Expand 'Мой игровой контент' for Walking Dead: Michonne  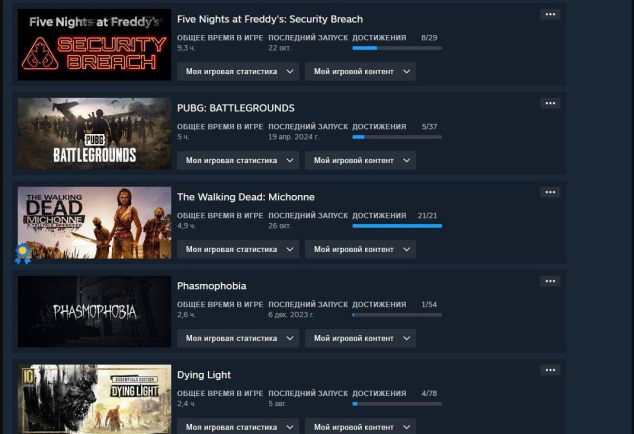[360, 250]
